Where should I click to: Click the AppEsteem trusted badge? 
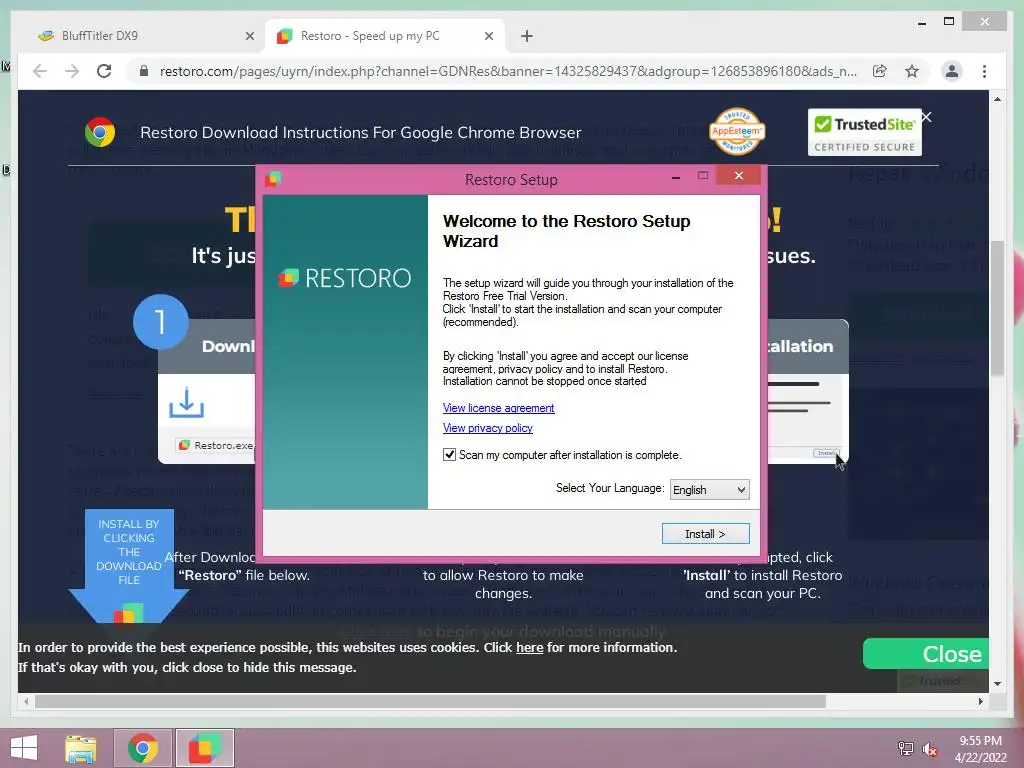737,131
